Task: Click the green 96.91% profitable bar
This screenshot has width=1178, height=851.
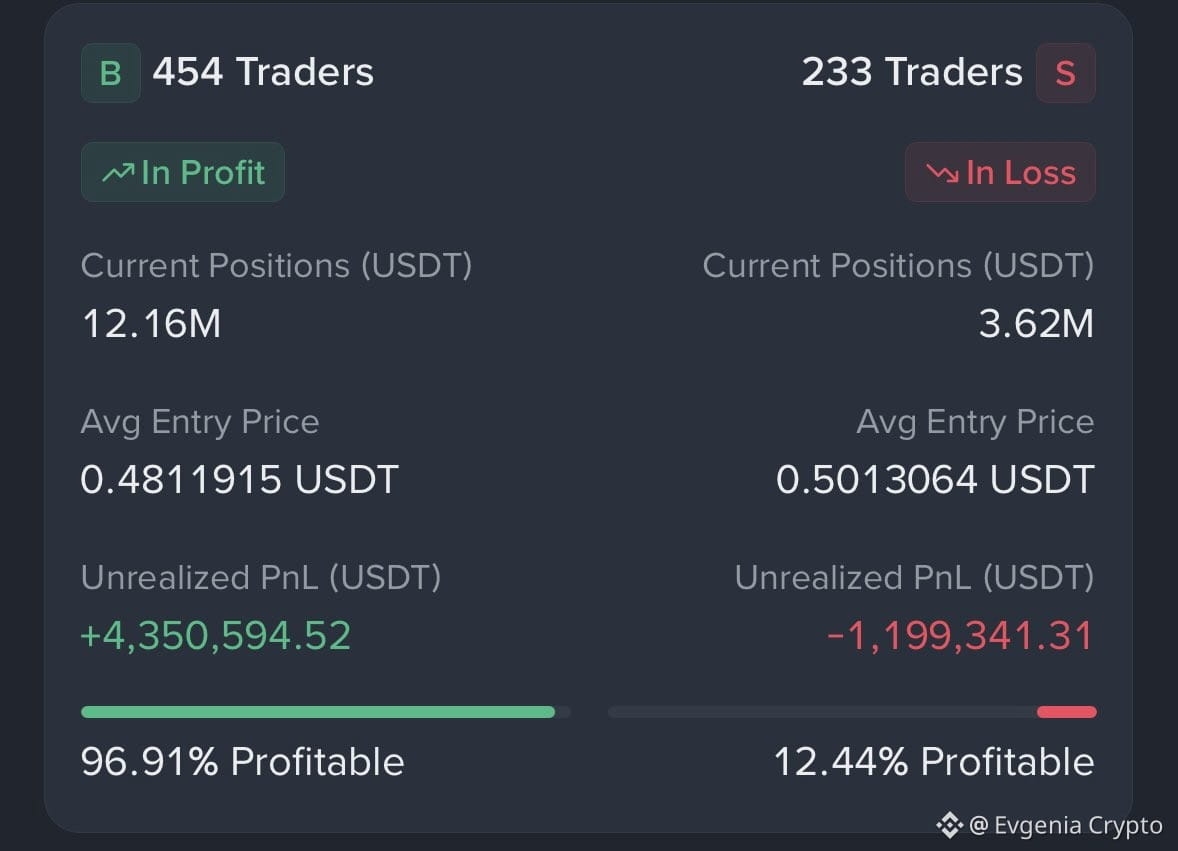Action: [x=318, y=712]
